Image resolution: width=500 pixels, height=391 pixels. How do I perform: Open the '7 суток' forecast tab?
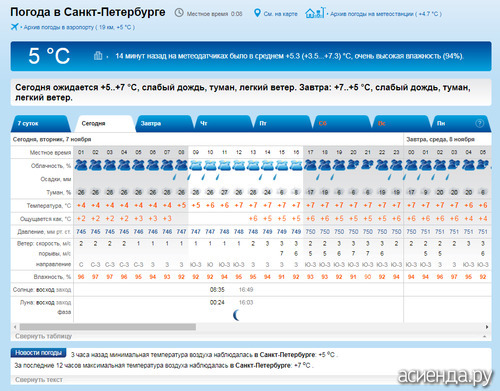(42, 123)
